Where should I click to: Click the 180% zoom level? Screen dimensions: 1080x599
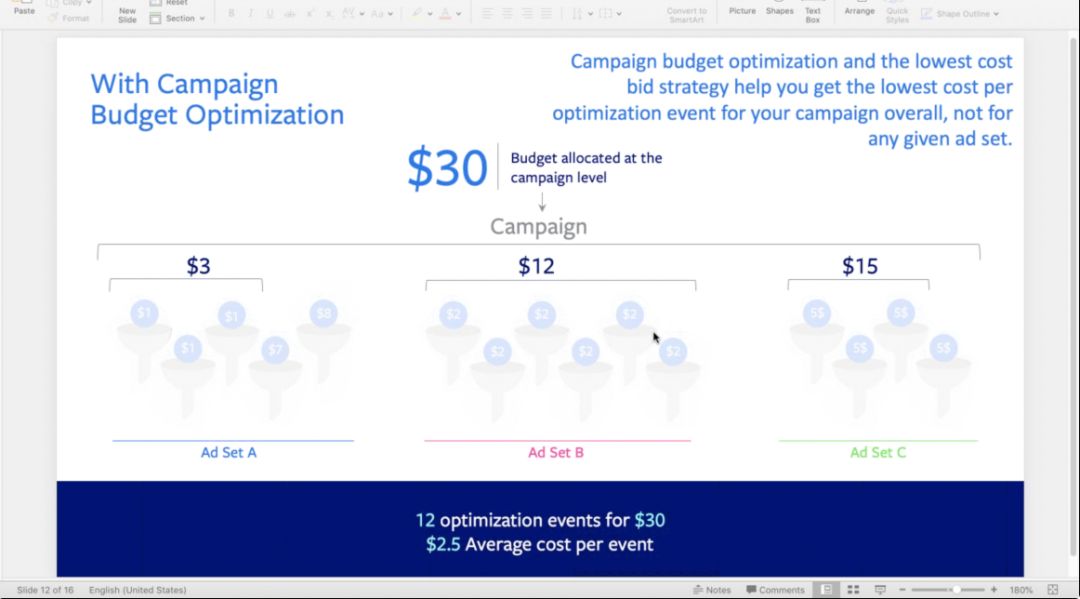point(1021,590)
